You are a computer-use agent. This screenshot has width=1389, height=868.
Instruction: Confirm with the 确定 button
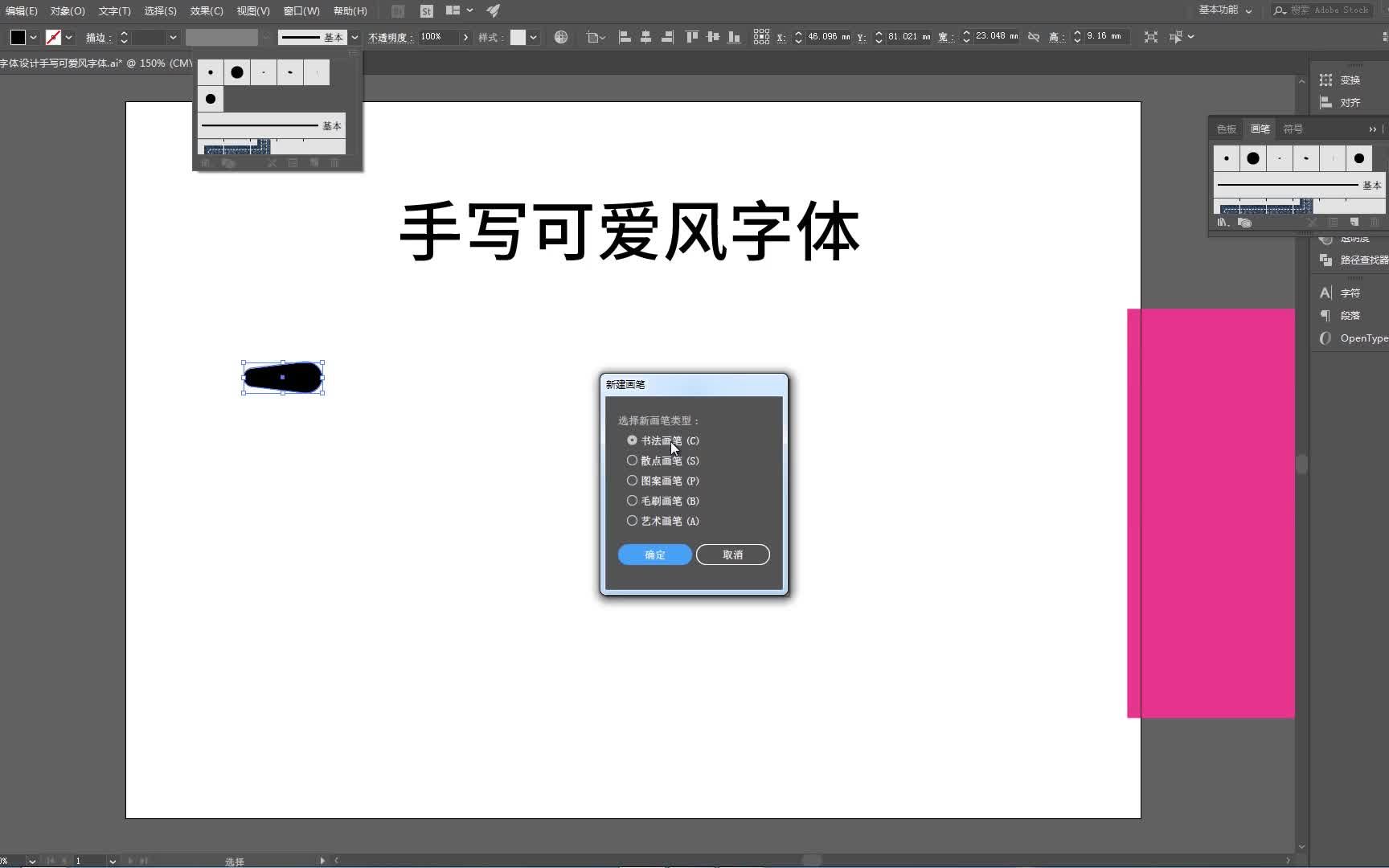(655, 555)
